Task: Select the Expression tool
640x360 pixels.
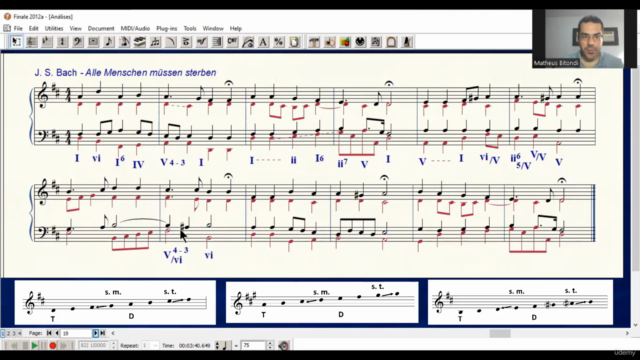Action: point(202,42)
